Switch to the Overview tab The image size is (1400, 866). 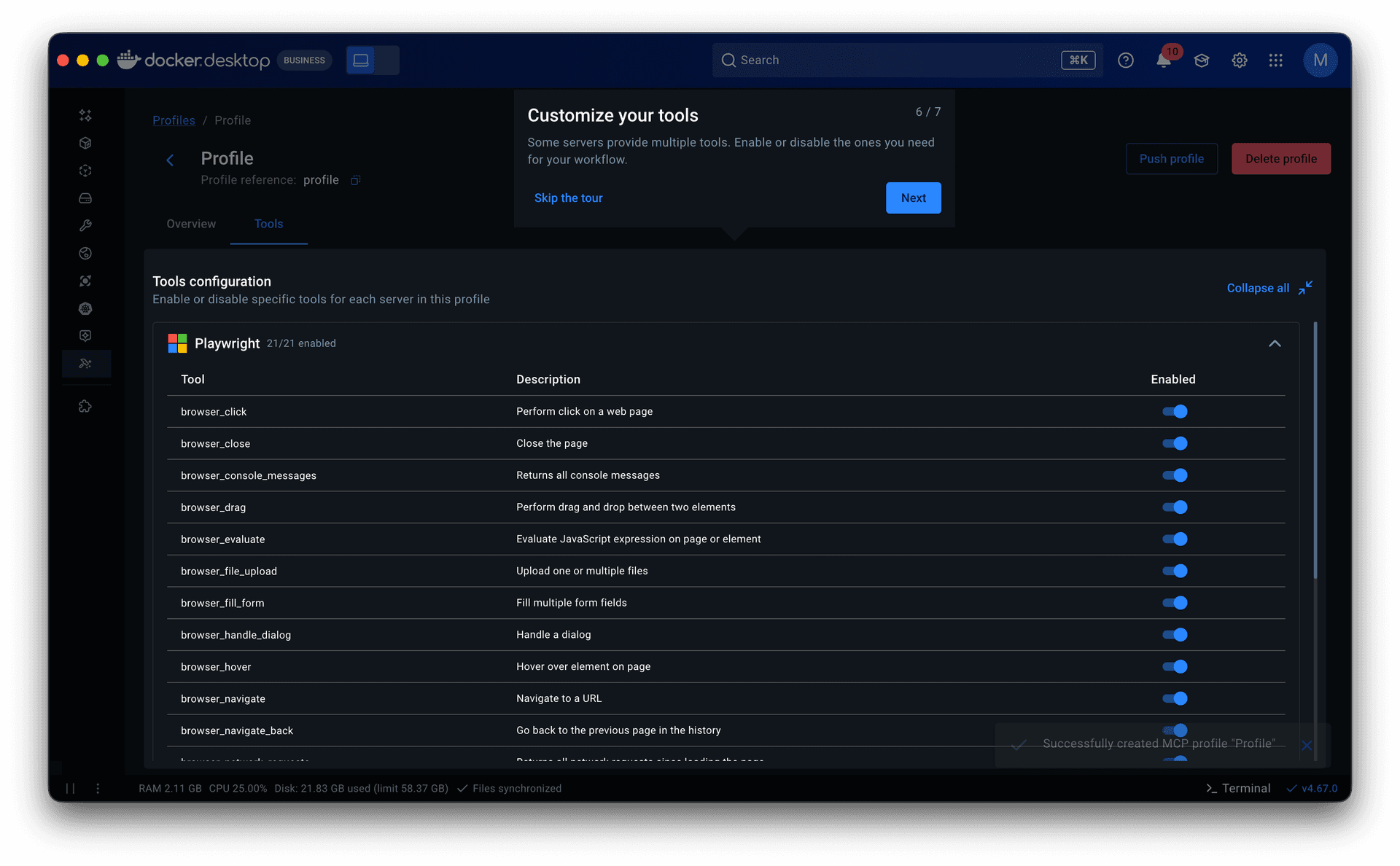[x=191, y=224]
